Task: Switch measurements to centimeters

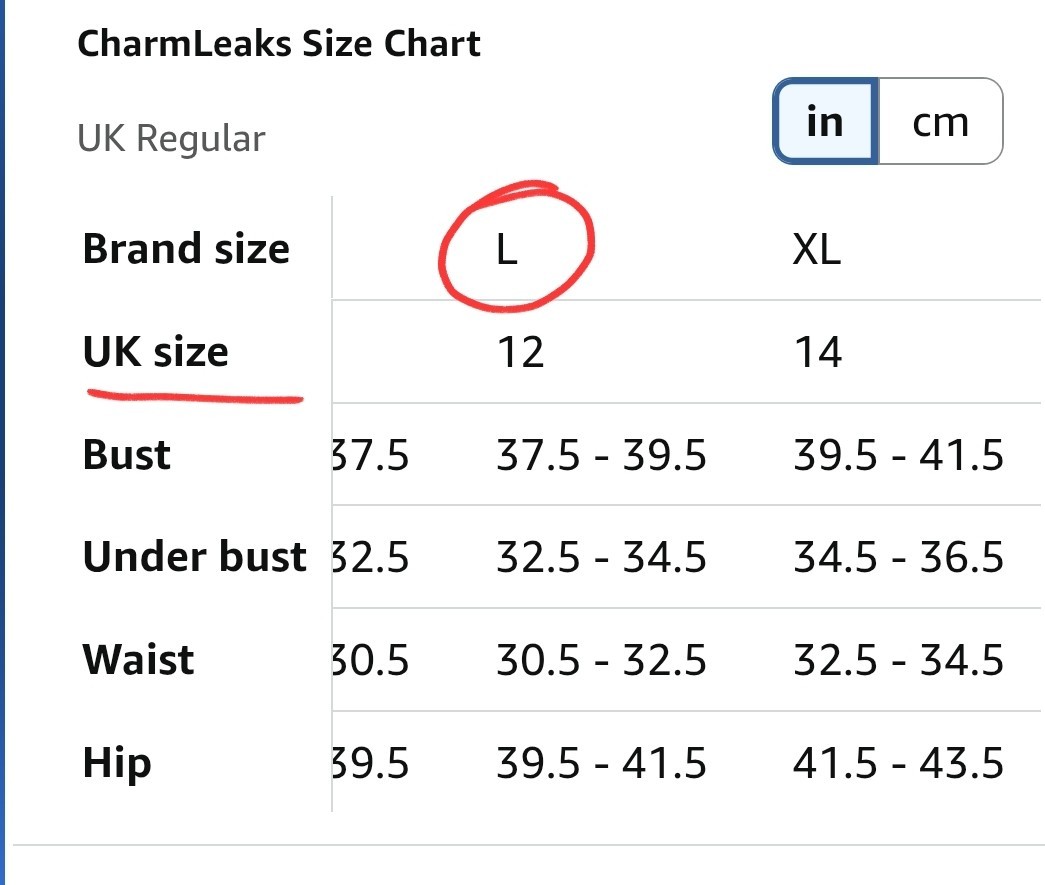Action: [940, 122]
